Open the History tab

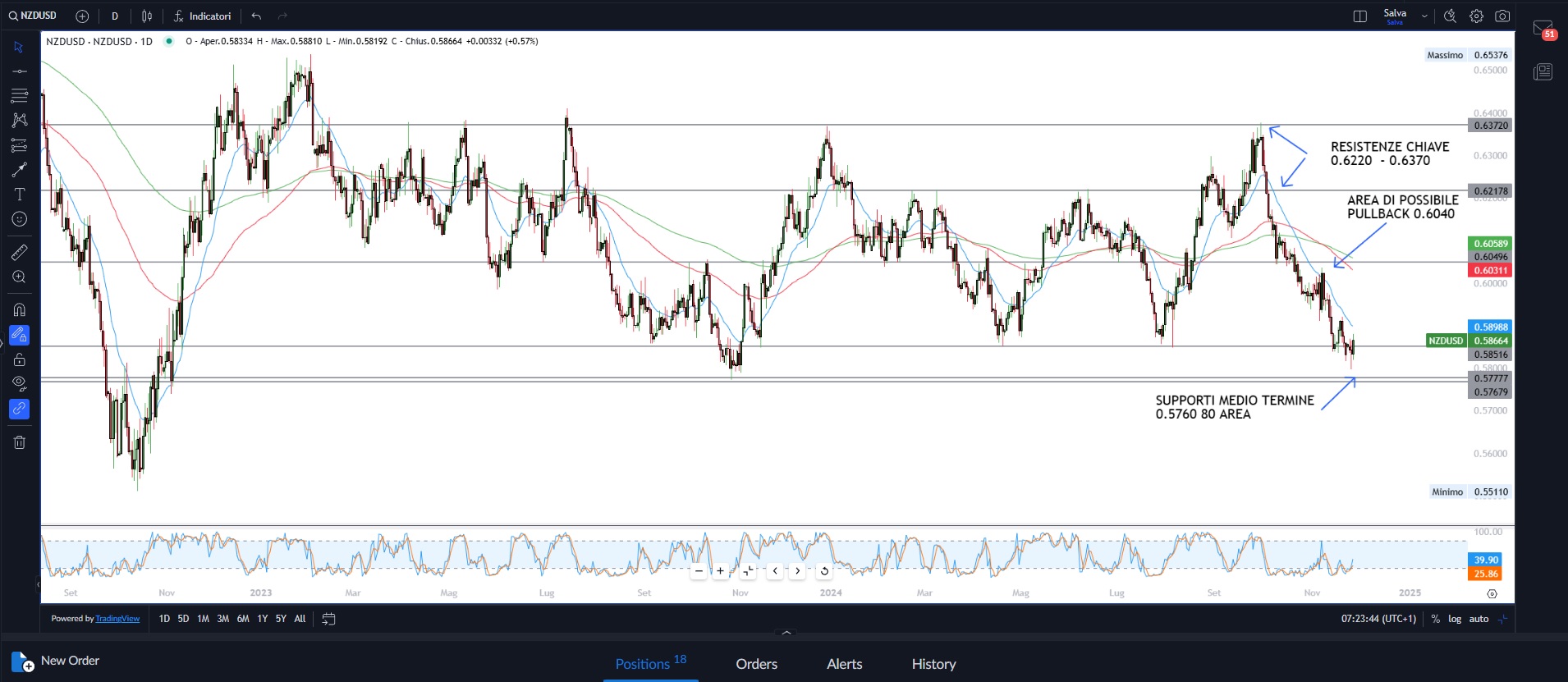pyautogui.click(x=933, y=664)
